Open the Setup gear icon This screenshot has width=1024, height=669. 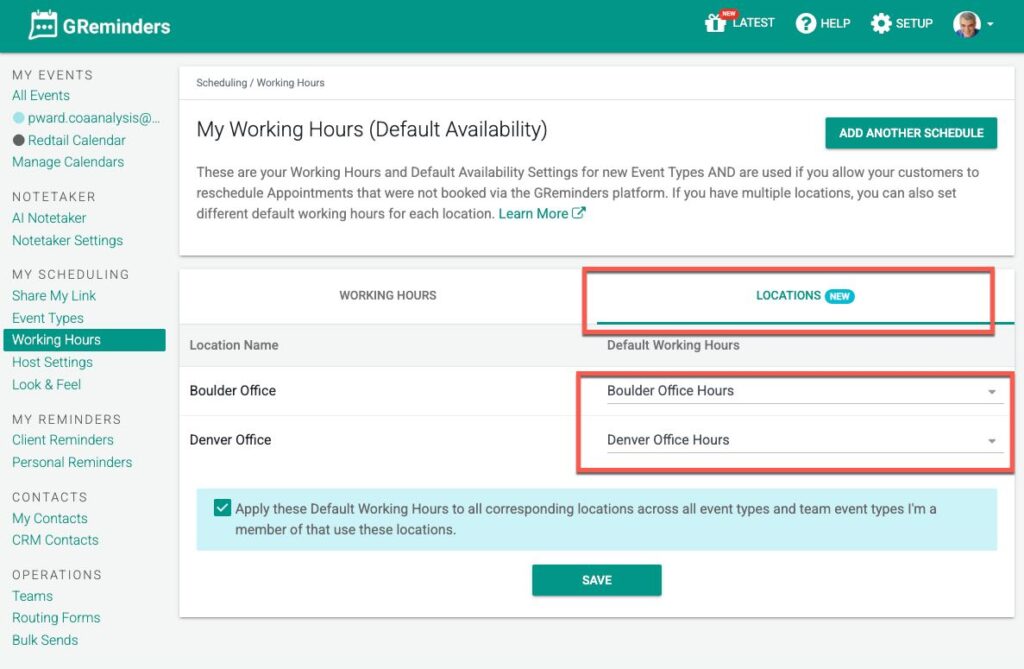click(x=881, y=24)
